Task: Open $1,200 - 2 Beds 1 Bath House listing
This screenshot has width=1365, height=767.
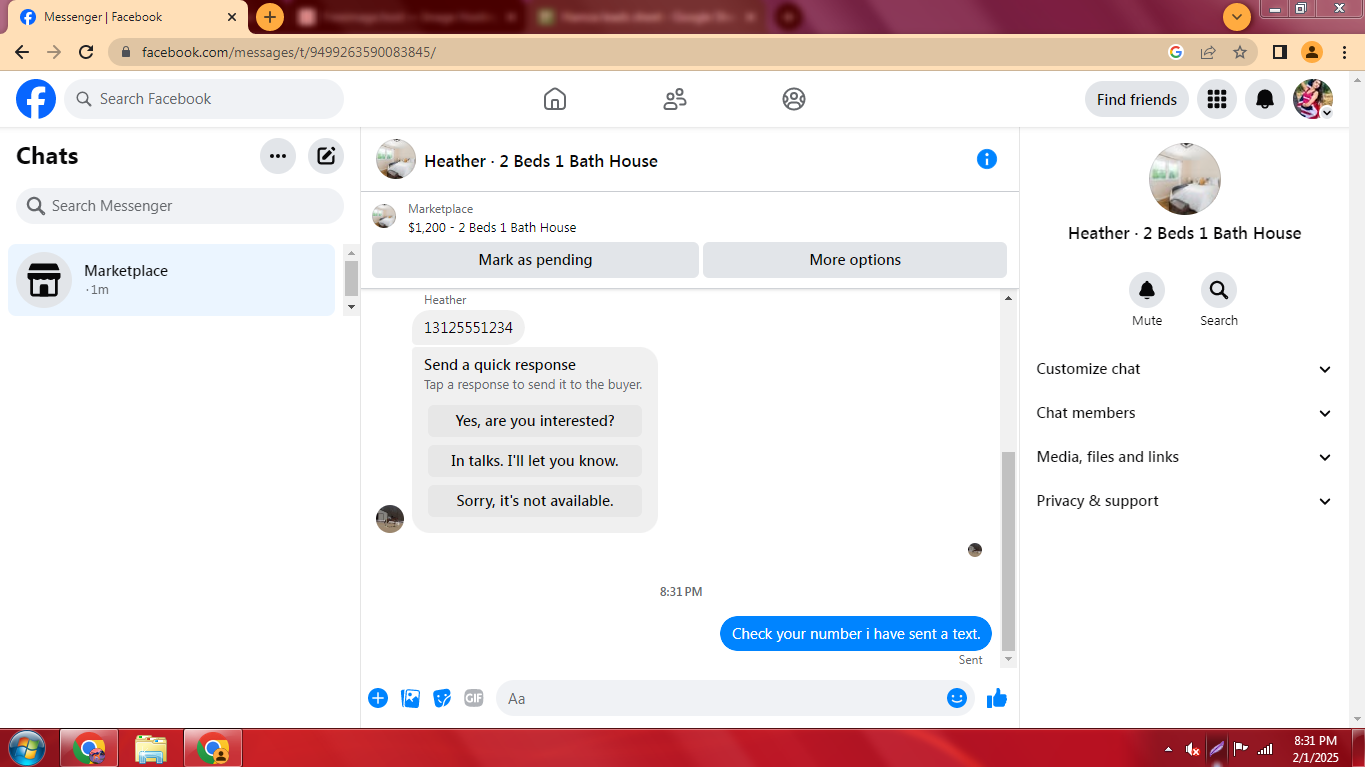Action: (x=492, y=228)
